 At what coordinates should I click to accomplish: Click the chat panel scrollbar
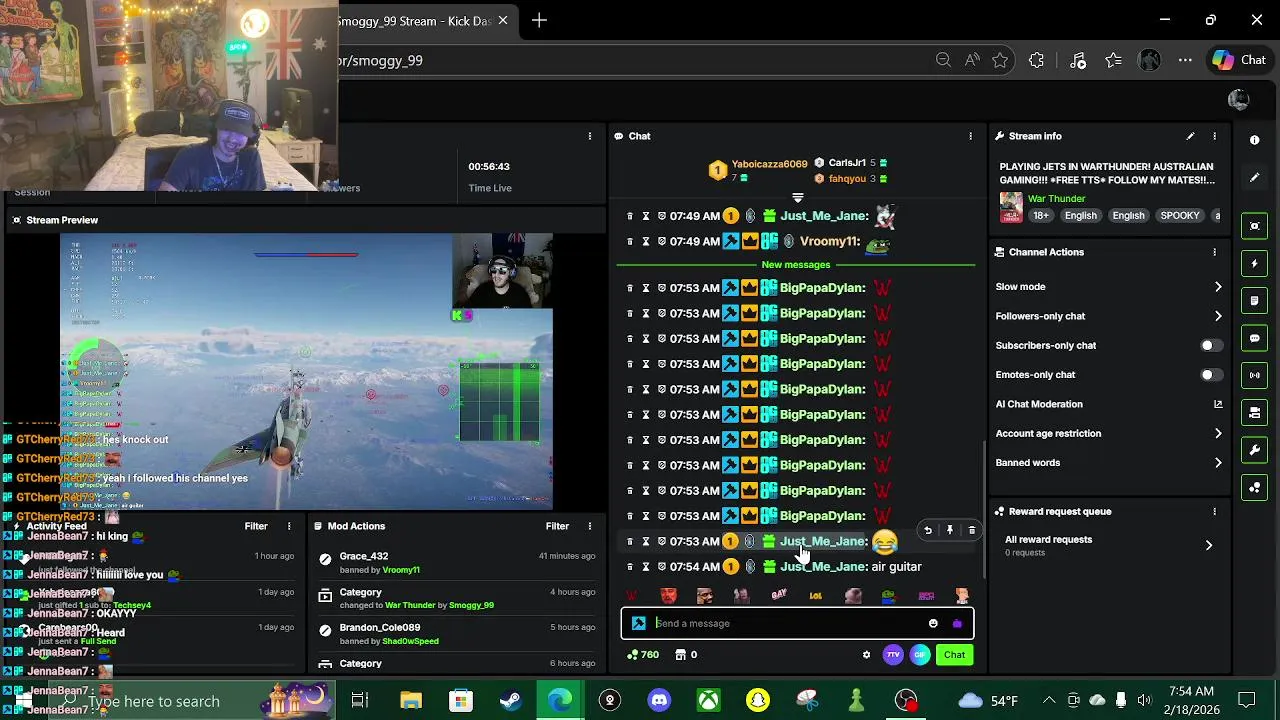tap(983, 508)
